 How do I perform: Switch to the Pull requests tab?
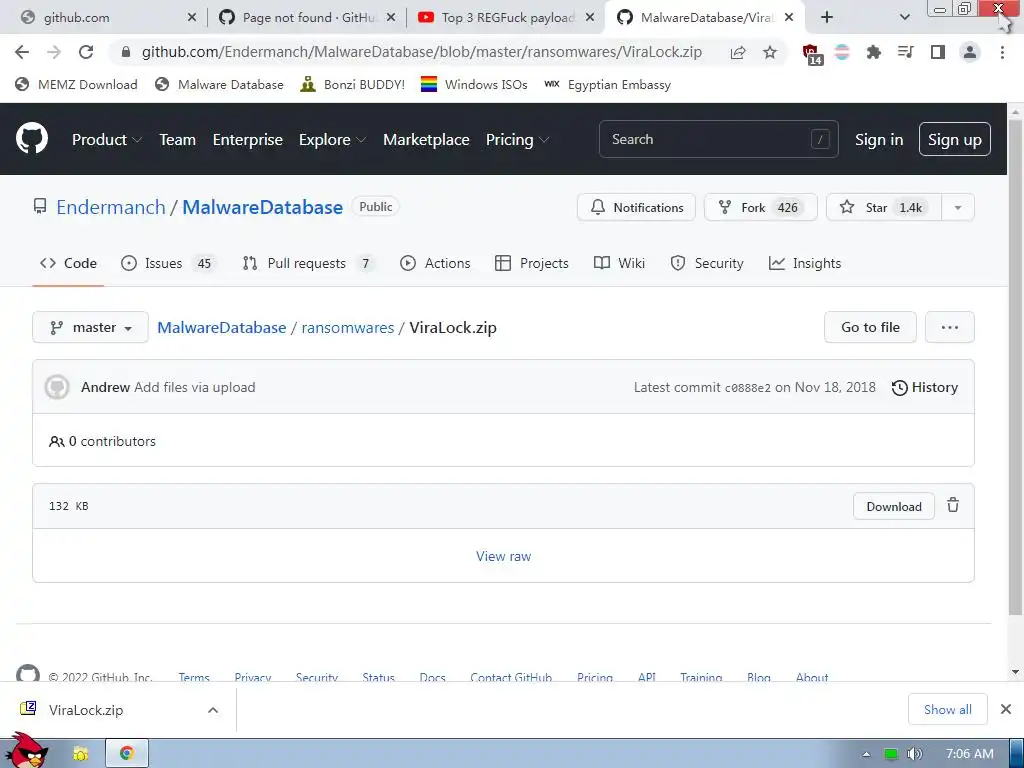(308, 263)
